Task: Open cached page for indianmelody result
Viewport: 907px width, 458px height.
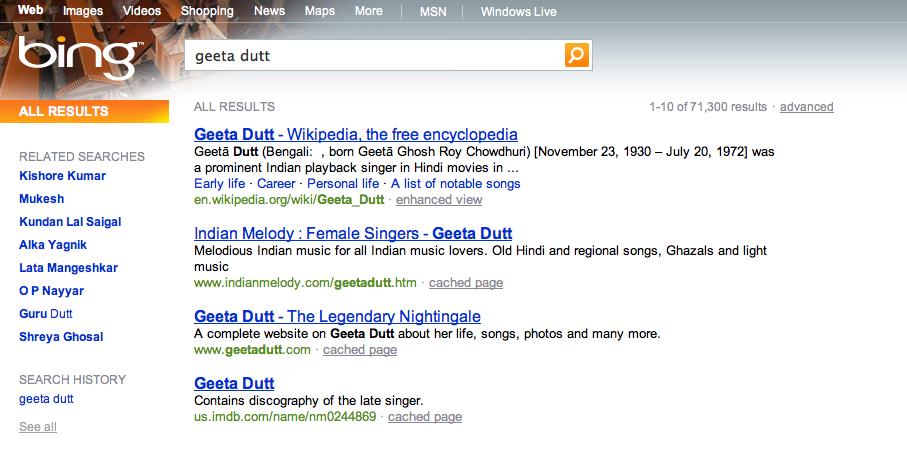Action: pos(466,283)
